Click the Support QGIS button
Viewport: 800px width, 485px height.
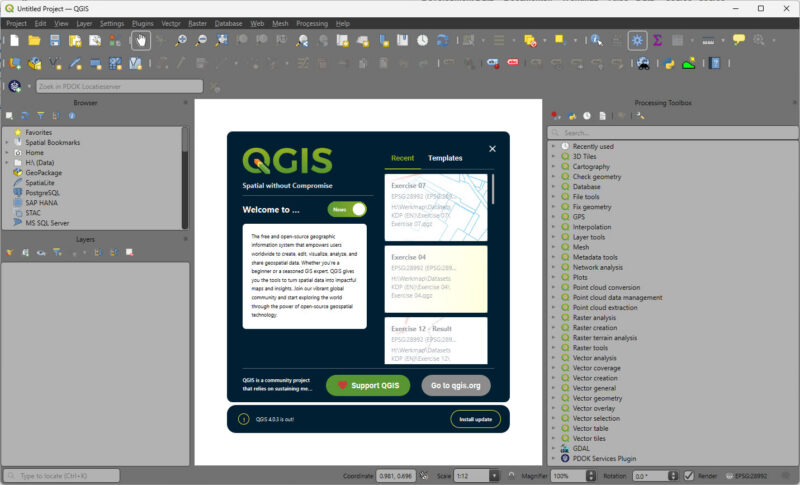[368, 386]
